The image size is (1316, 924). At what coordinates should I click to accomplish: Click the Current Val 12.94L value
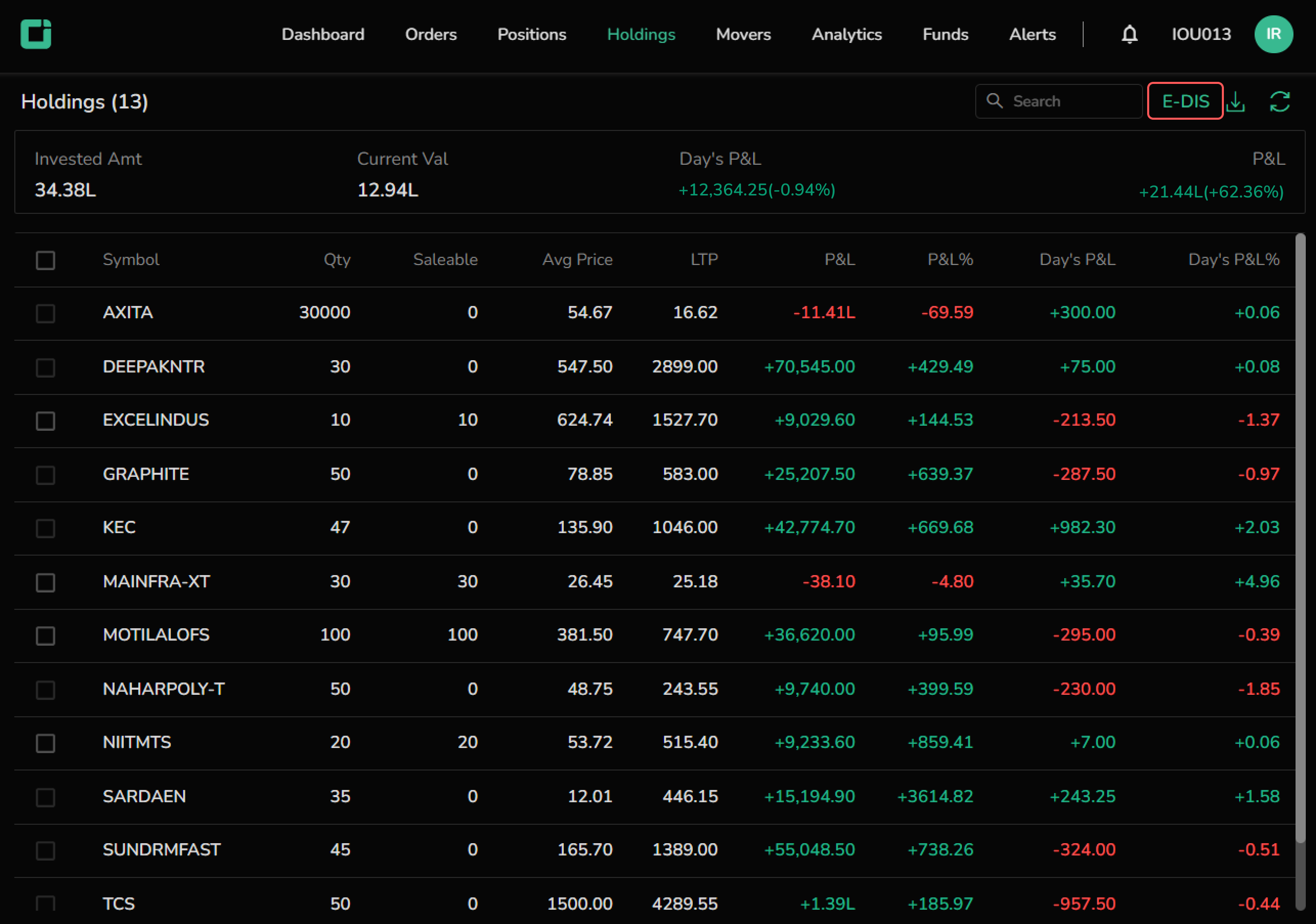click(x=387, y=190)
